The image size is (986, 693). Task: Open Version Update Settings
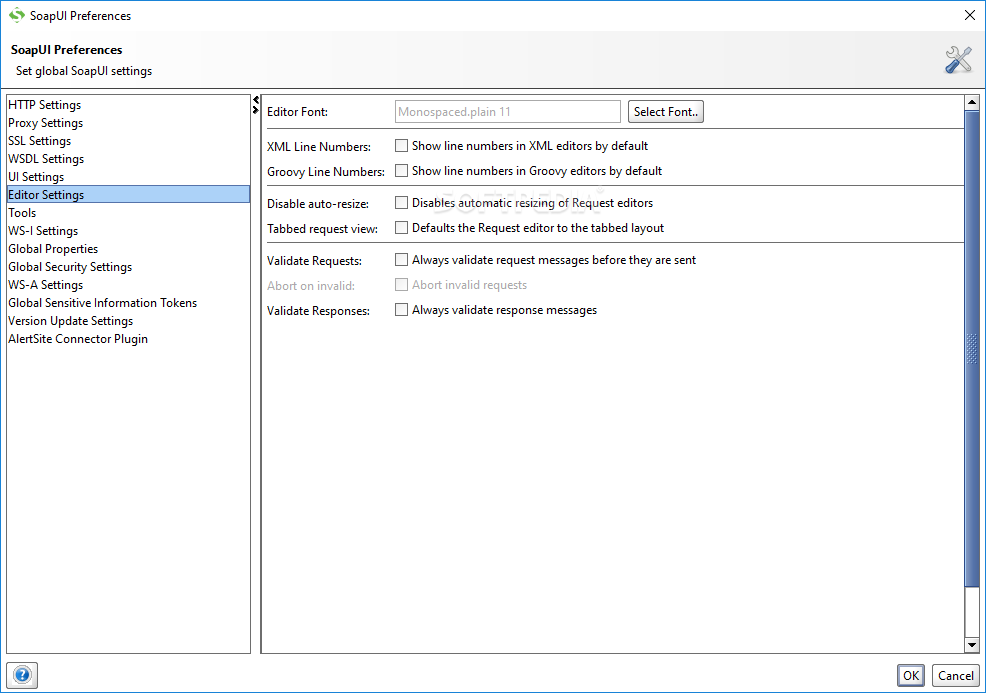(128, 321)
